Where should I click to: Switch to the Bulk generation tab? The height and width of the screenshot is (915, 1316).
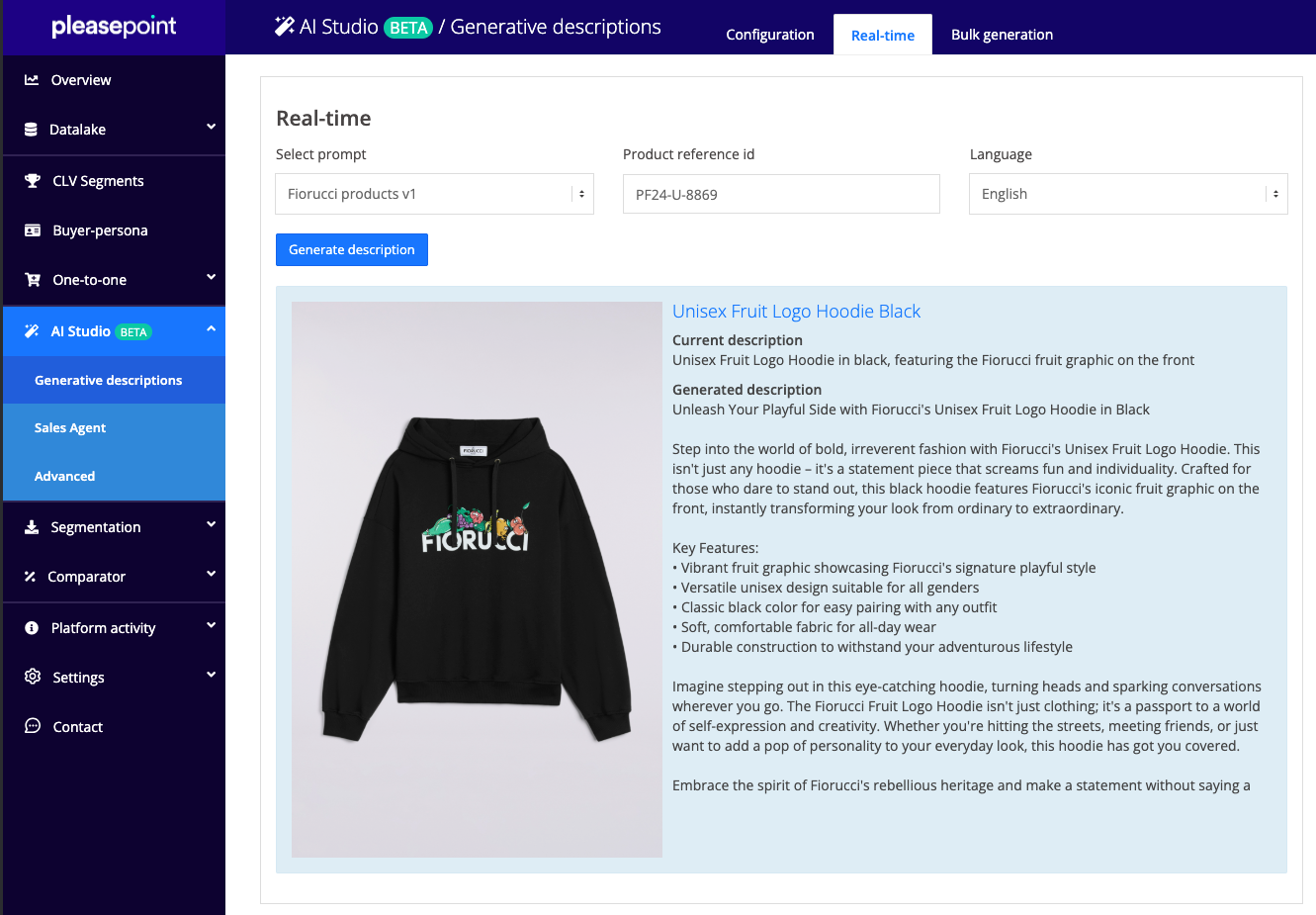click(1002, 35)
